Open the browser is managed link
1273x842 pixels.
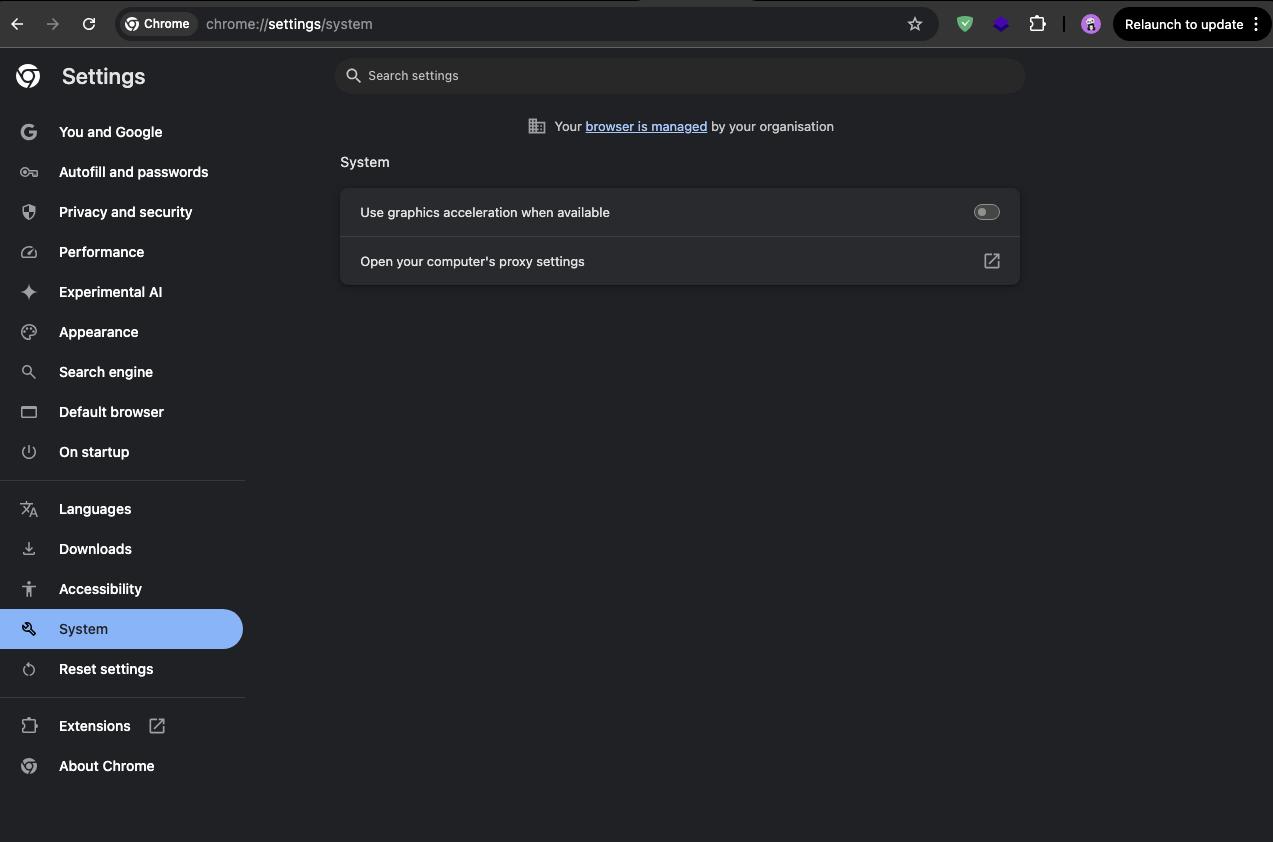pyautogui.click(x=645, y=126)
